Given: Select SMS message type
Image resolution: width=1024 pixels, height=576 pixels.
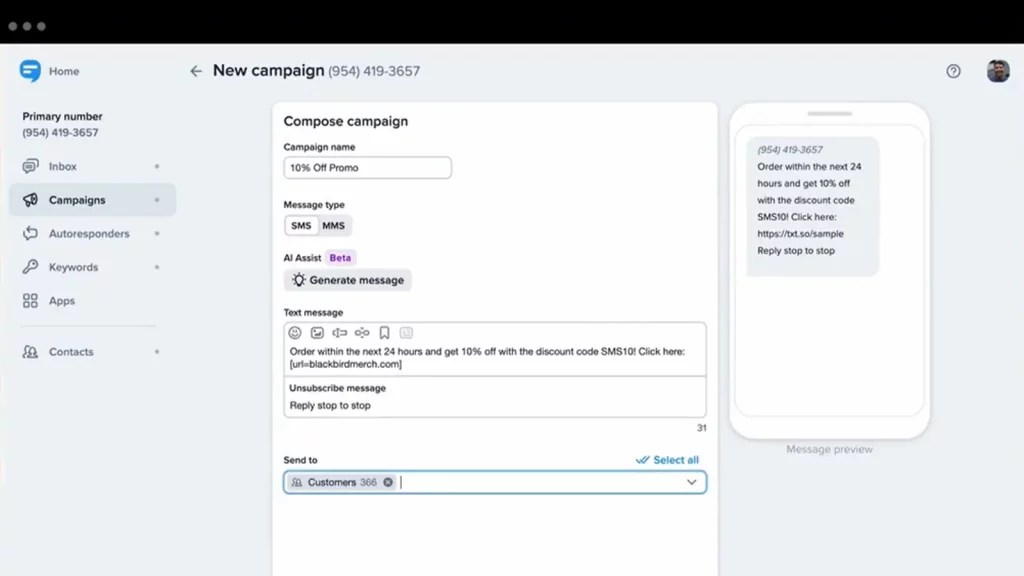Looking at the screenshot, I should pos(301,225).
